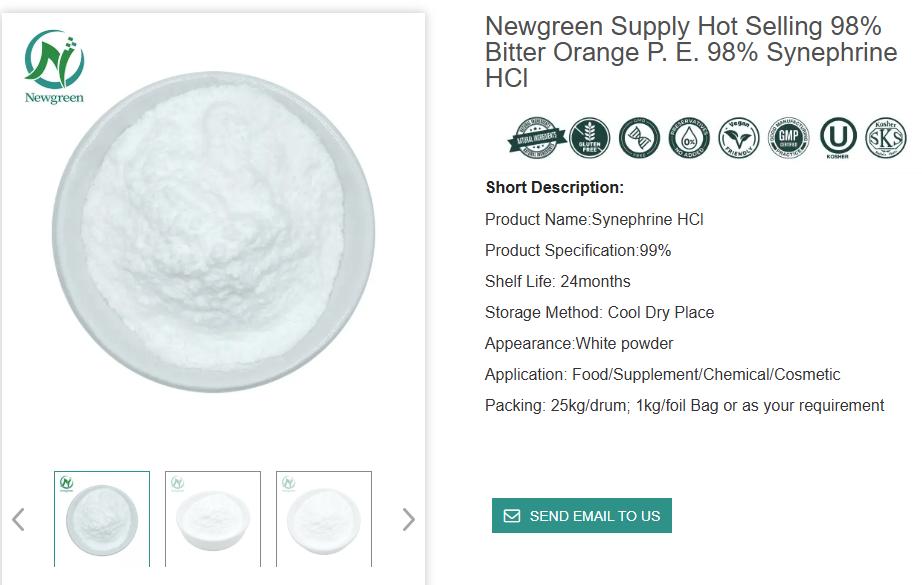Click the Gluten Free badge
922x585 pixels.
click(x=590, y=138)
